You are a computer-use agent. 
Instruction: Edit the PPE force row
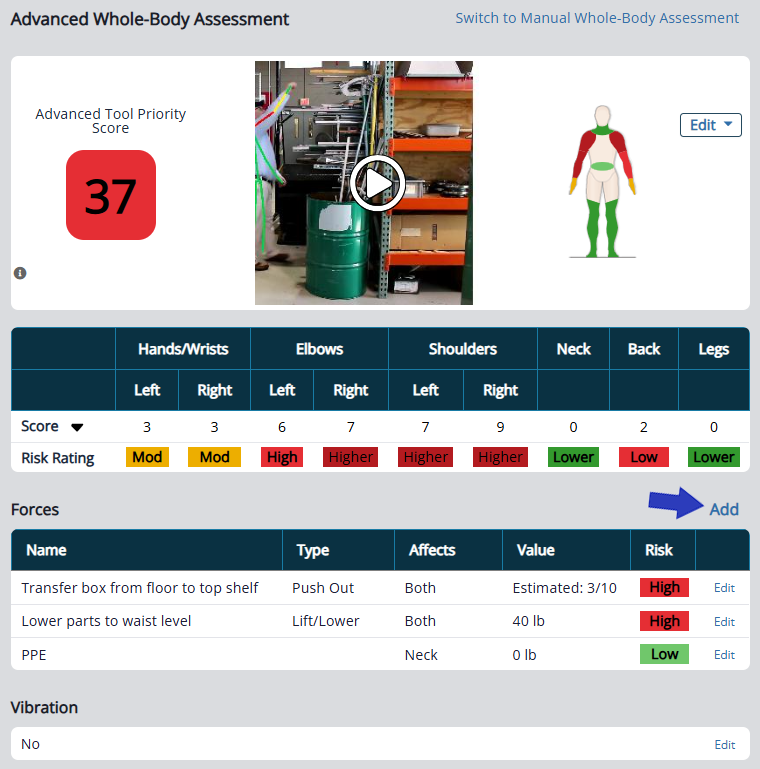(x=724, y=655)
